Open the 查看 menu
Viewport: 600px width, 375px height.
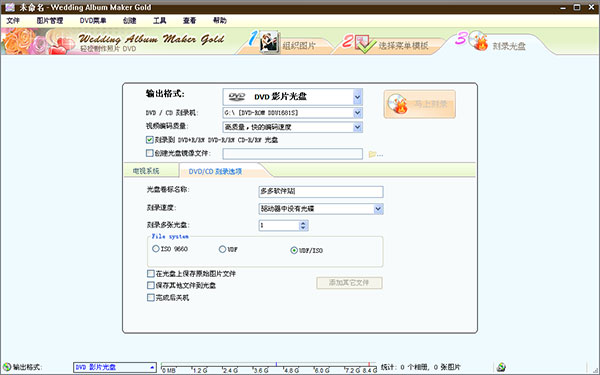[x=189, y=21]
